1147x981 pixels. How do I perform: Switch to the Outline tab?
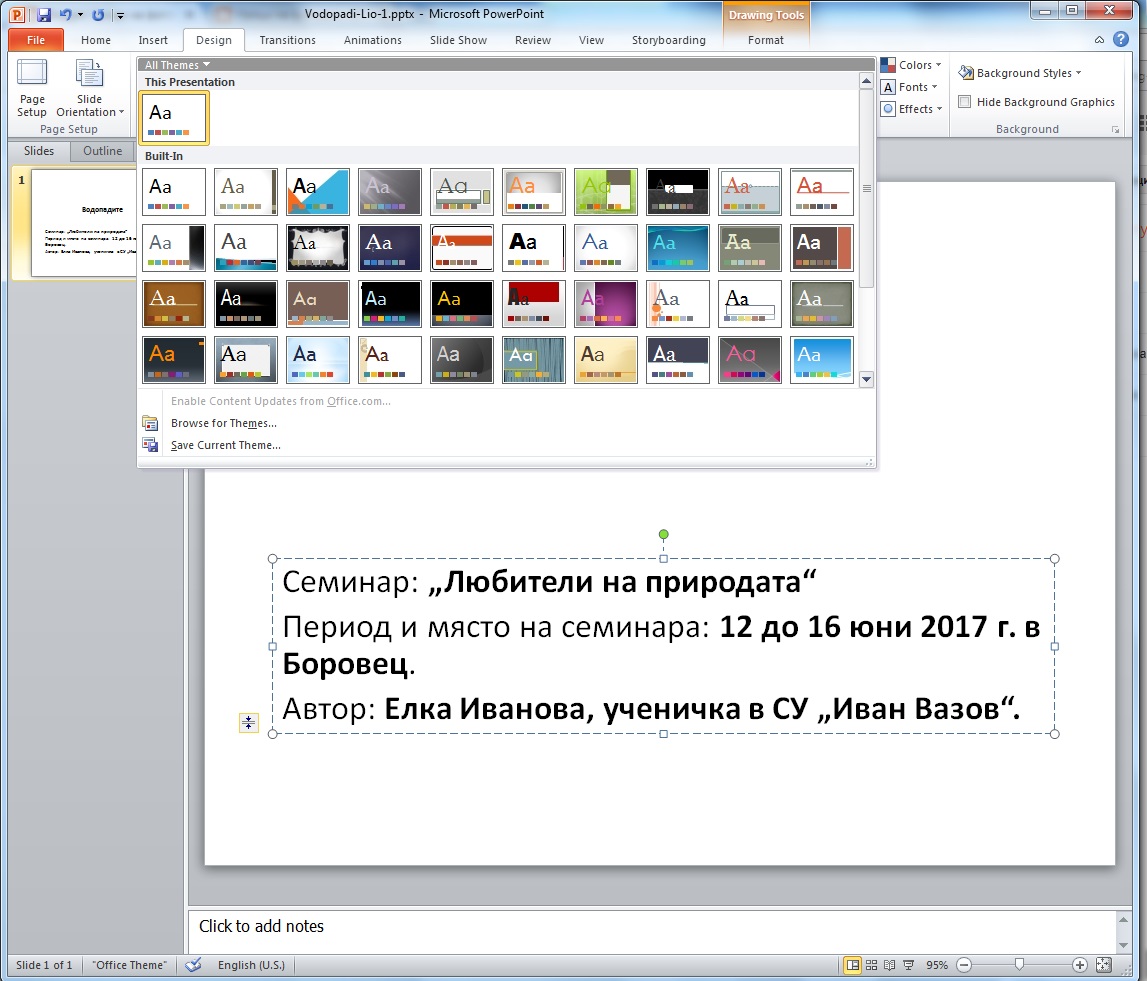[x=102, y=151]
